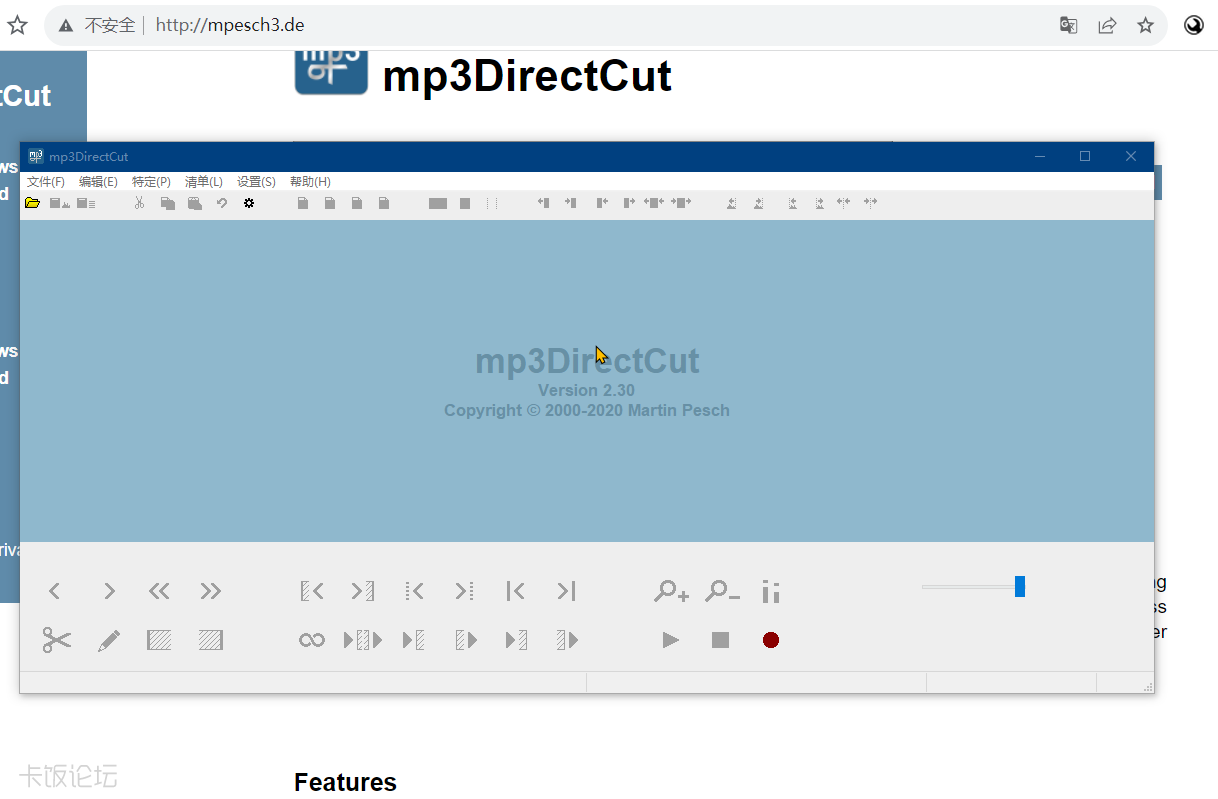1218x799 pixels.
Task: Click the save disk icon with list lines
Action: pos(86,203)
